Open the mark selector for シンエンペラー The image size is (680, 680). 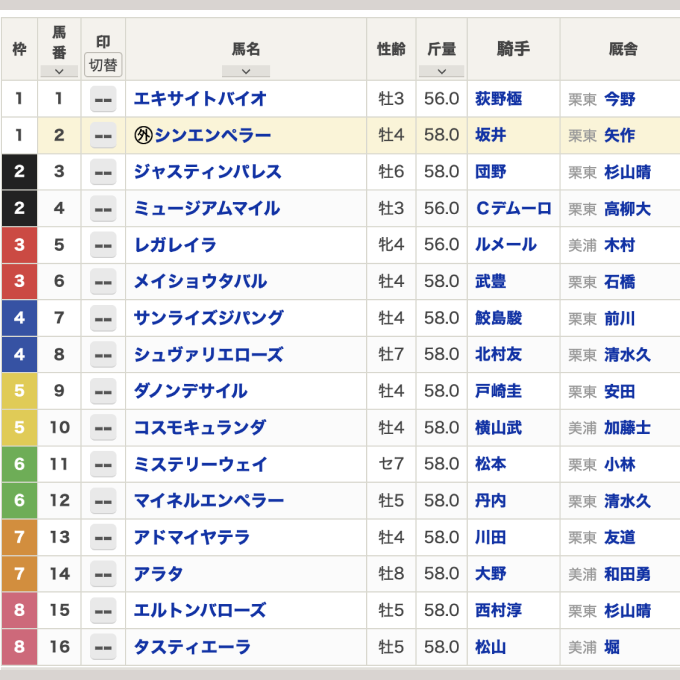pos(102,136)
